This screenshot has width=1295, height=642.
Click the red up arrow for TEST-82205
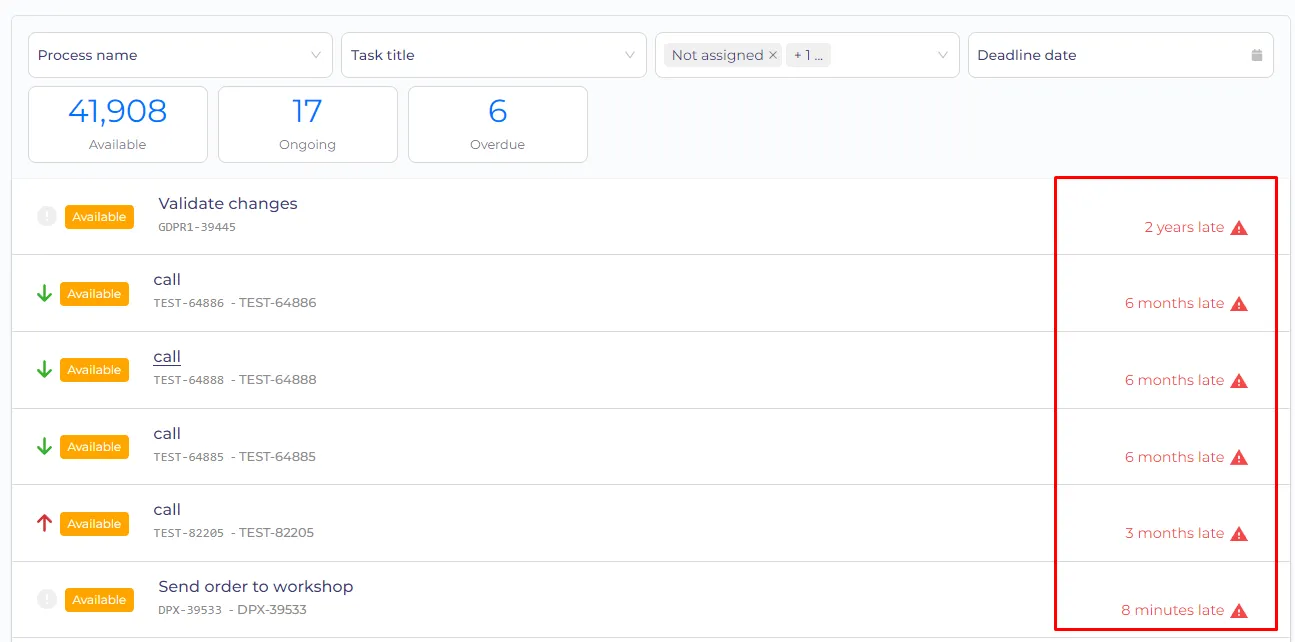point(44,523)
